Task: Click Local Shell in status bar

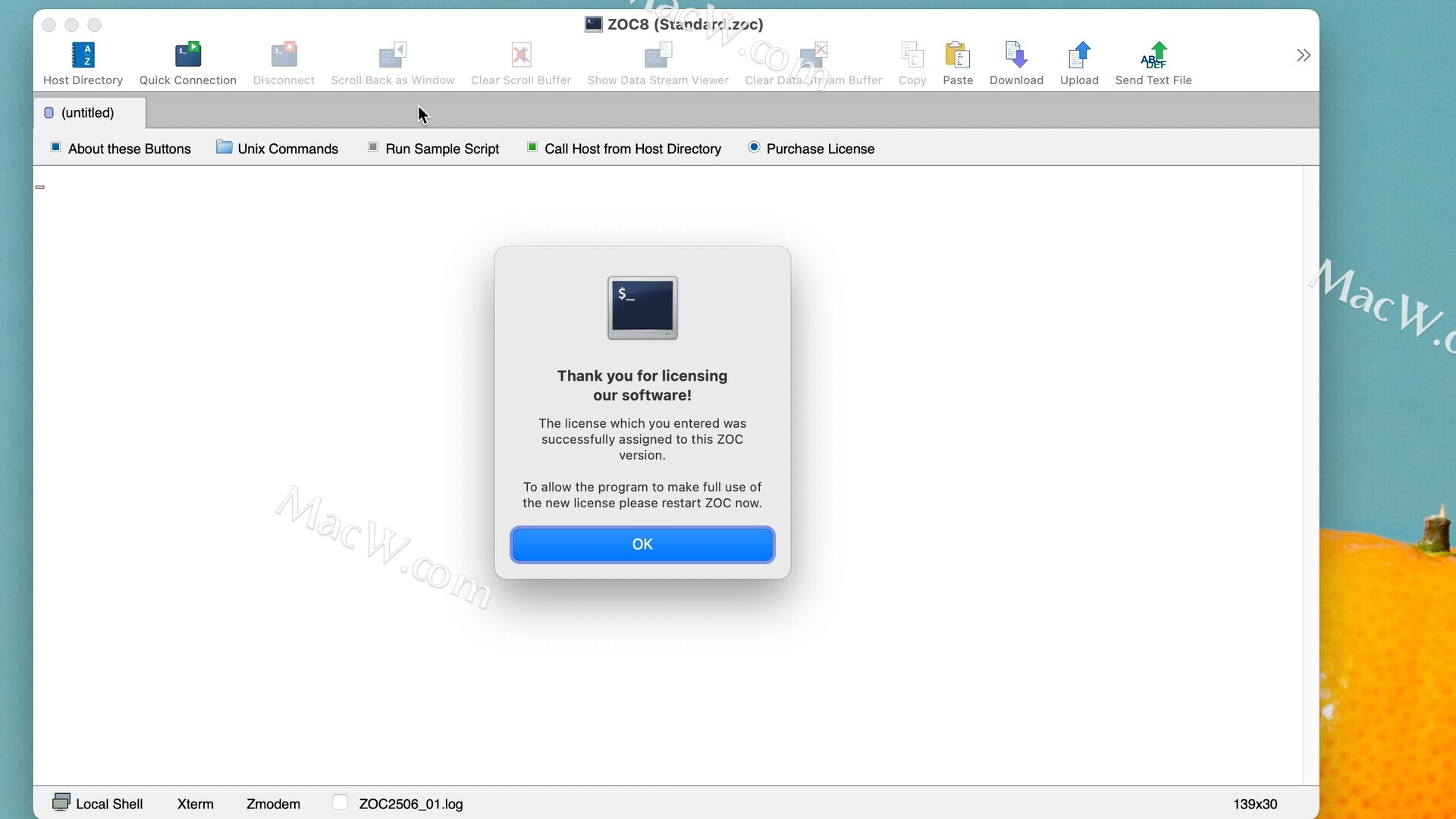Action: click(109, 804)
